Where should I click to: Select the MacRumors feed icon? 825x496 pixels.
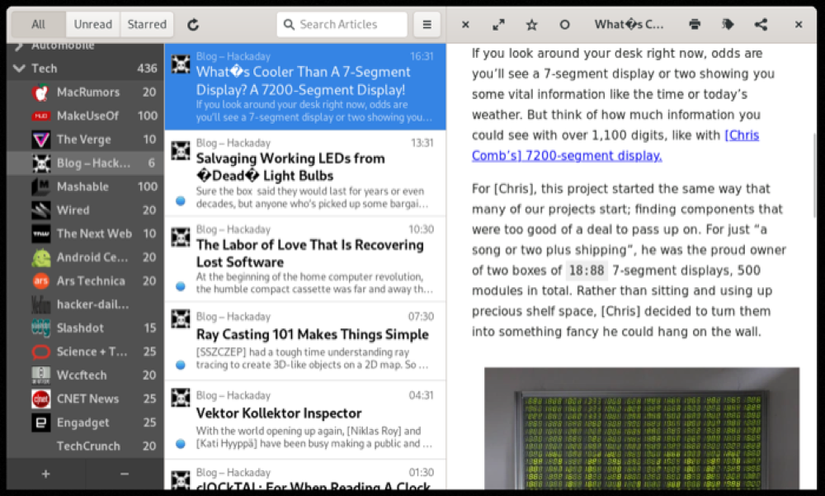click(x=41, y=93)
